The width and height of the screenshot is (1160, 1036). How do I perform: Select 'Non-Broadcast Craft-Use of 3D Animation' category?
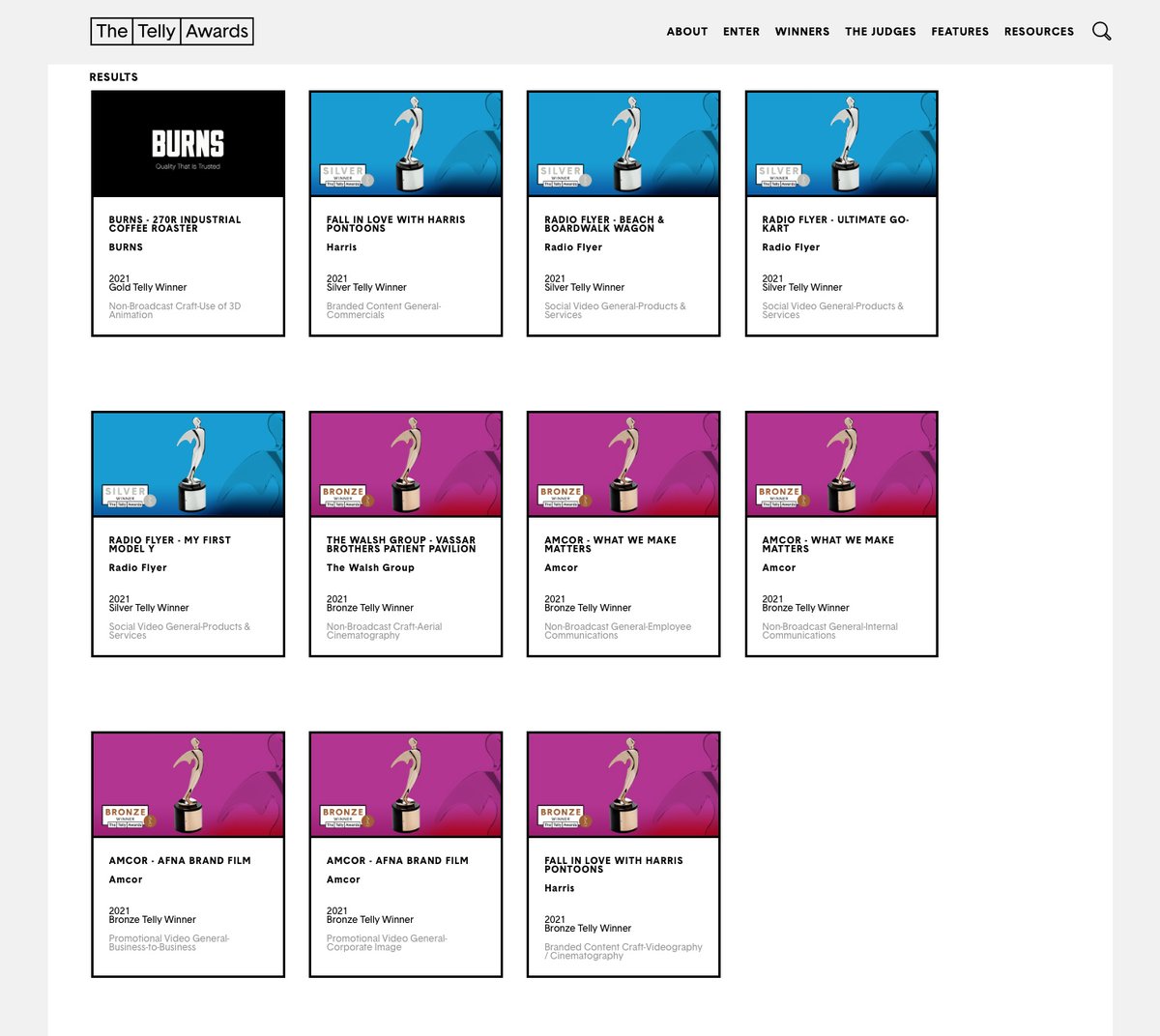(x=175, y=310)
